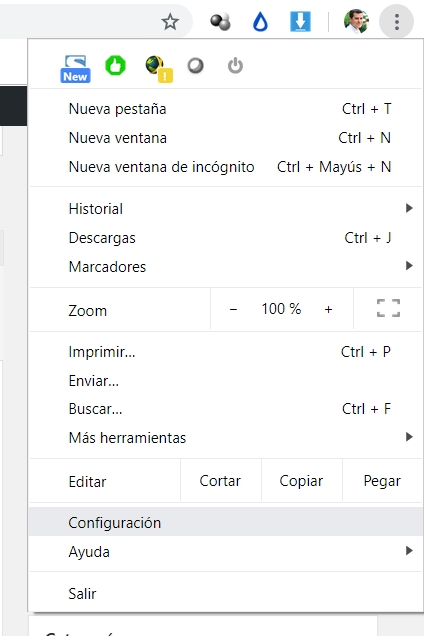Toggle full screen mode next to Zoom
The image size is (424, 636).
(x=388, y=308)
